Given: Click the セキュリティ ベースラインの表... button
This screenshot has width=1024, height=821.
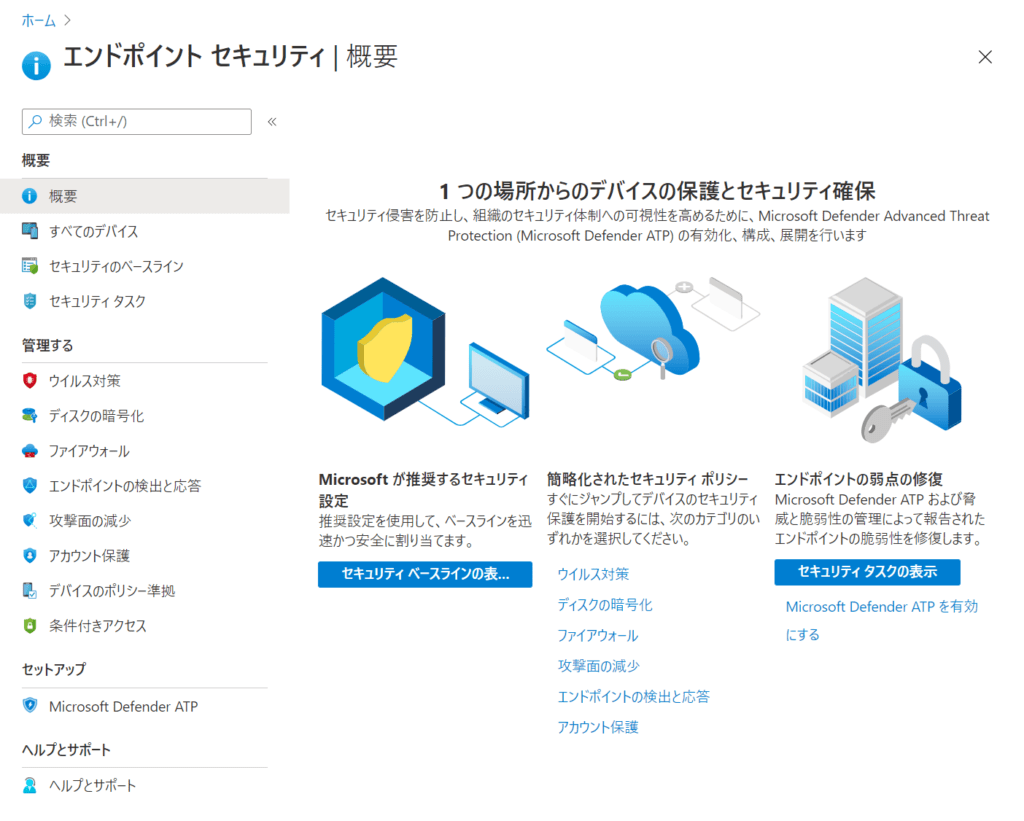Looking at the screenshot, I should coord(425,574).
